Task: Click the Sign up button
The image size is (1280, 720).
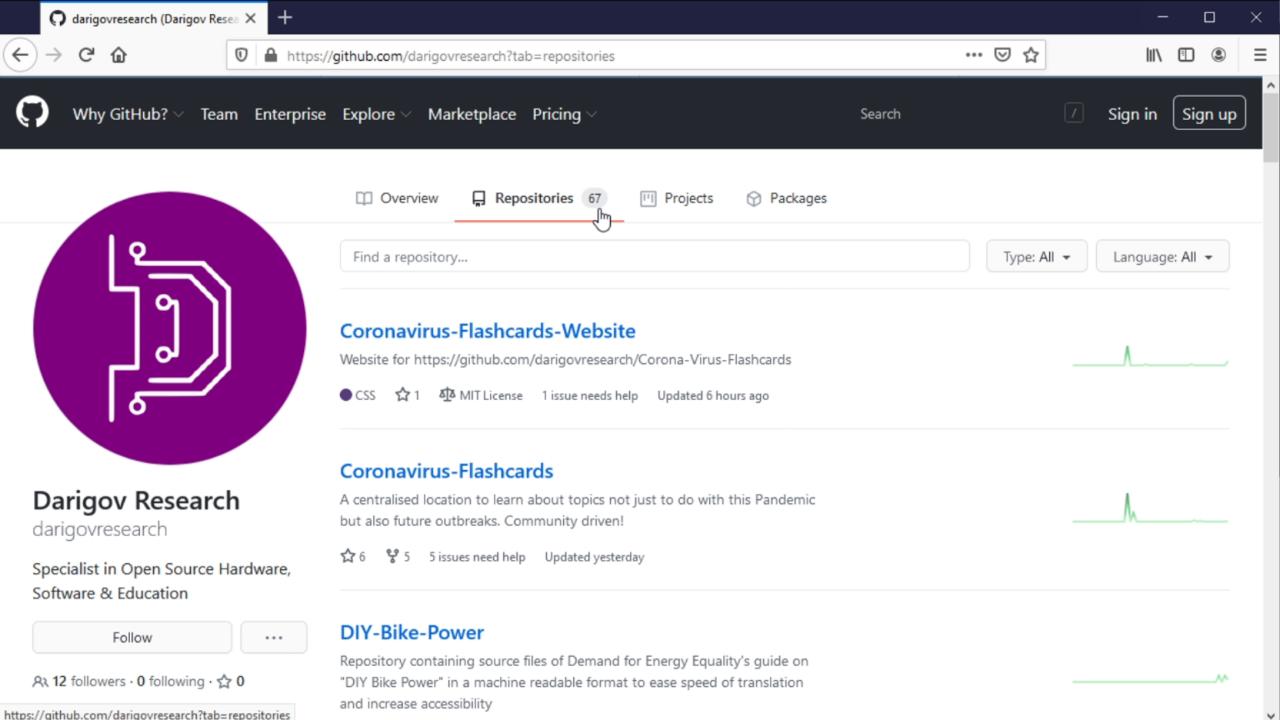Action: [1209, 114]
